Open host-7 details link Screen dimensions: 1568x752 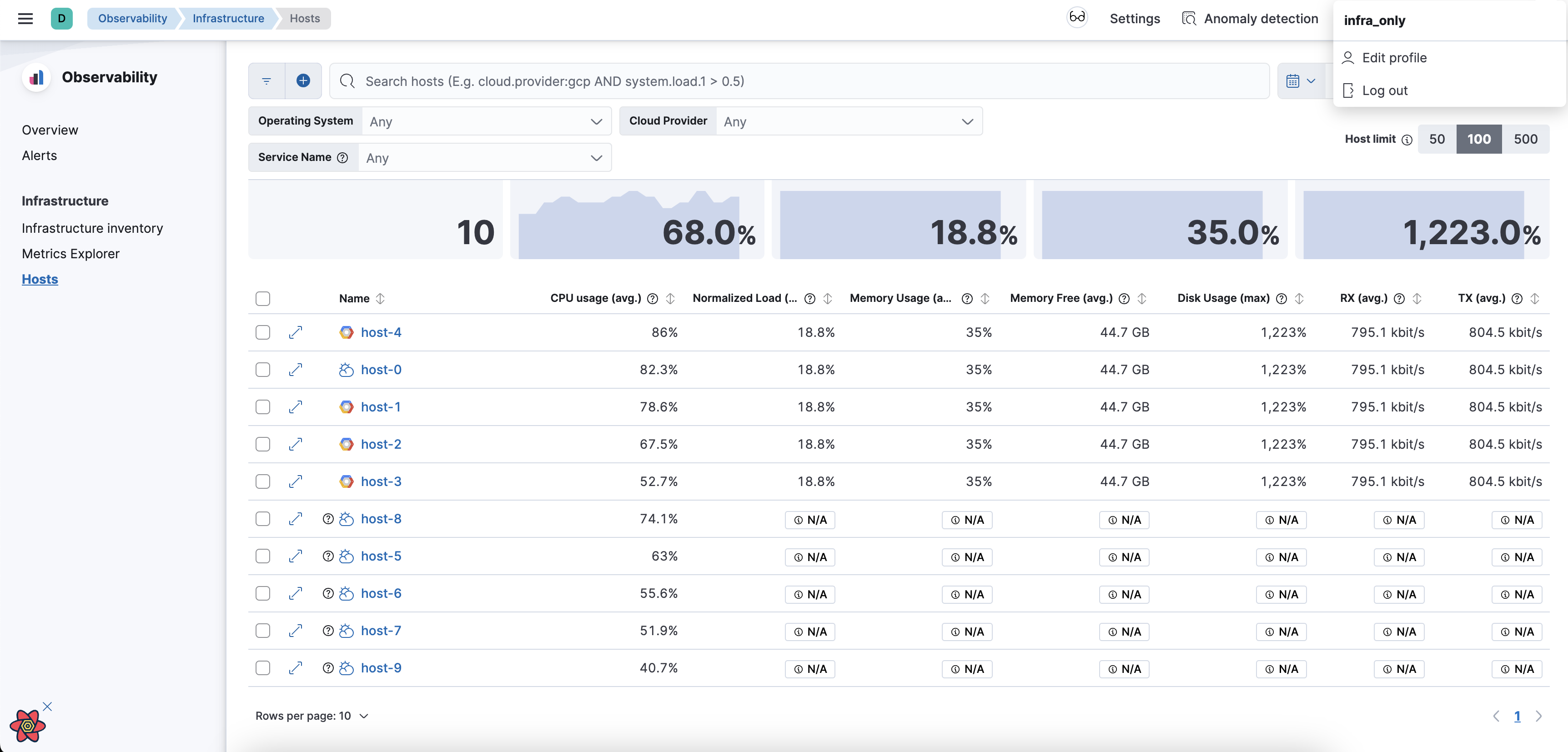[381, 631]
